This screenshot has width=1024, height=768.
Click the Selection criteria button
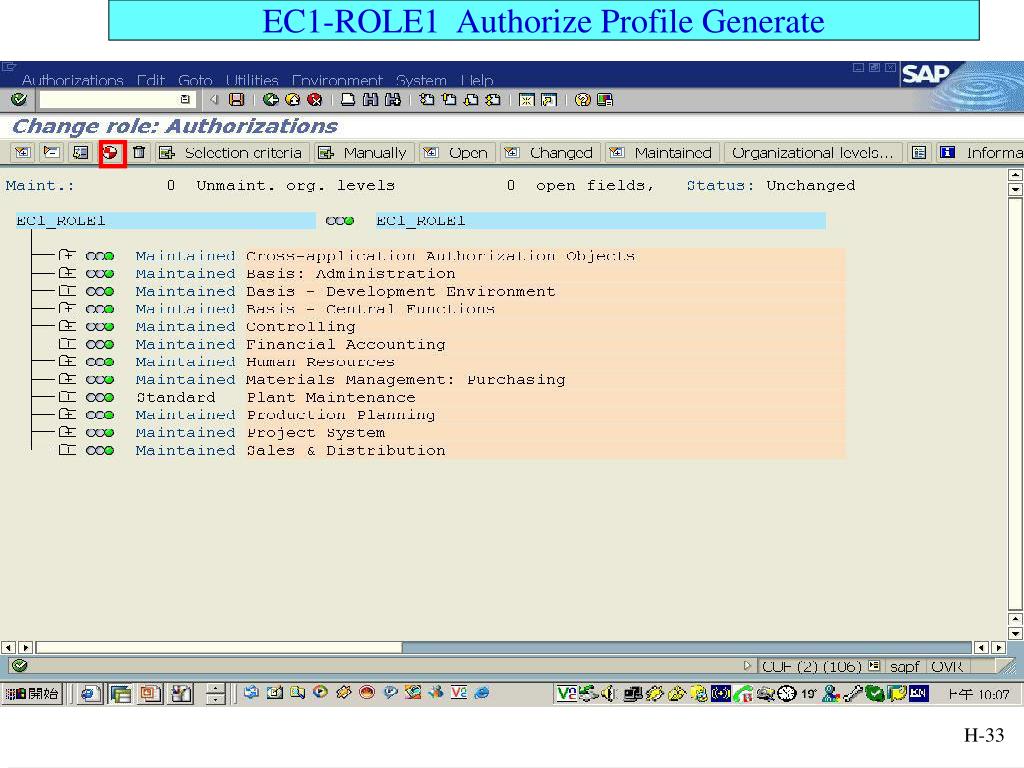point(232,152)
